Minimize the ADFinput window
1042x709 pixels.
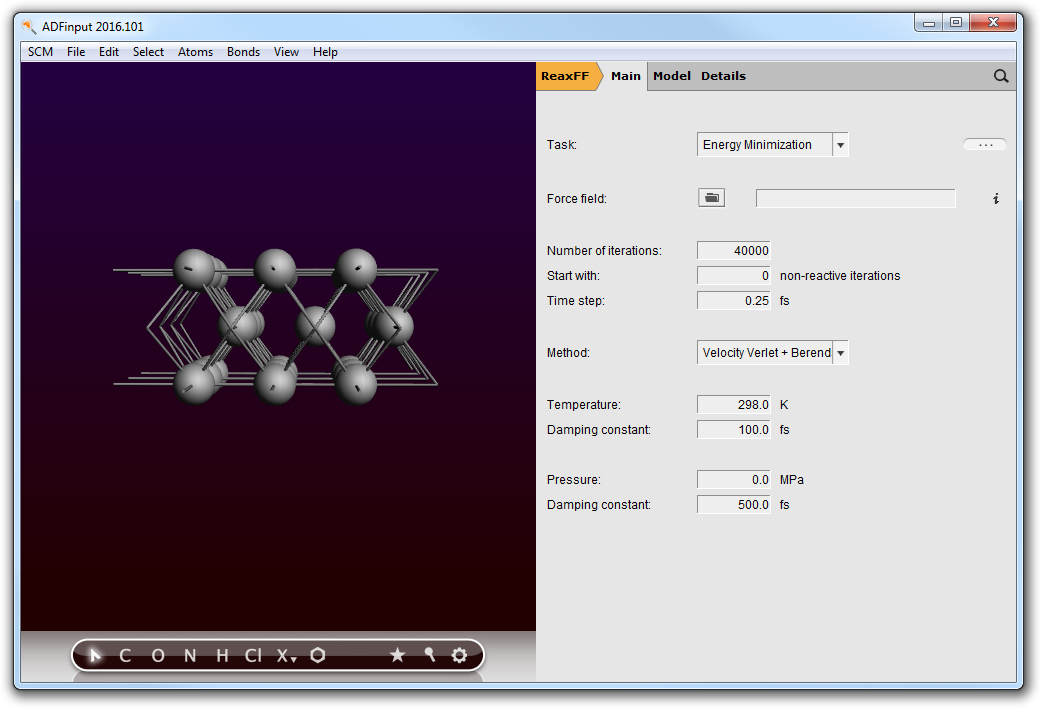[929, 23]
